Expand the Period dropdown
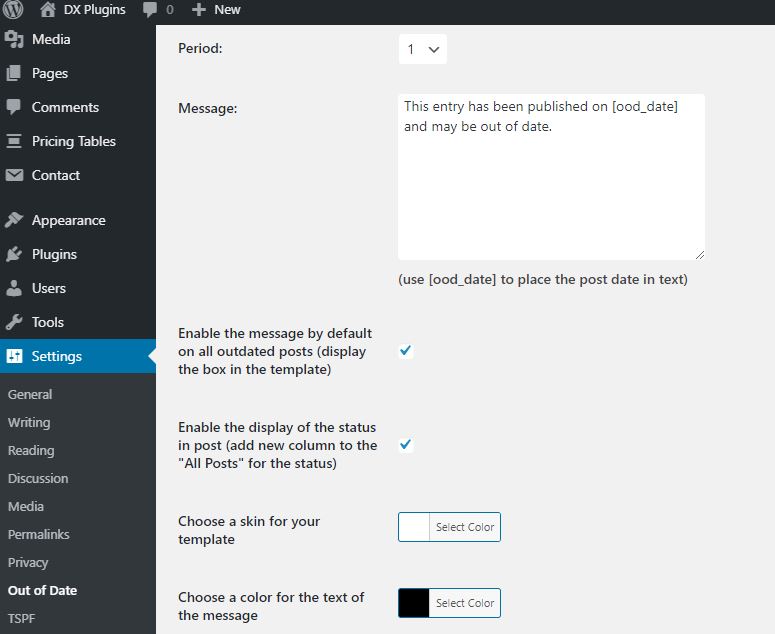This screenshot has height=634, width=775. point(423,49)
